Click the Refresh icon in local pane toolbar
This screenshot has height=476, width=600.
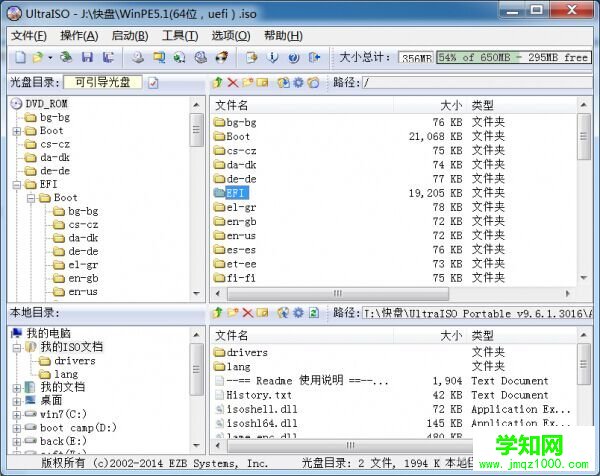coord(314,313)
